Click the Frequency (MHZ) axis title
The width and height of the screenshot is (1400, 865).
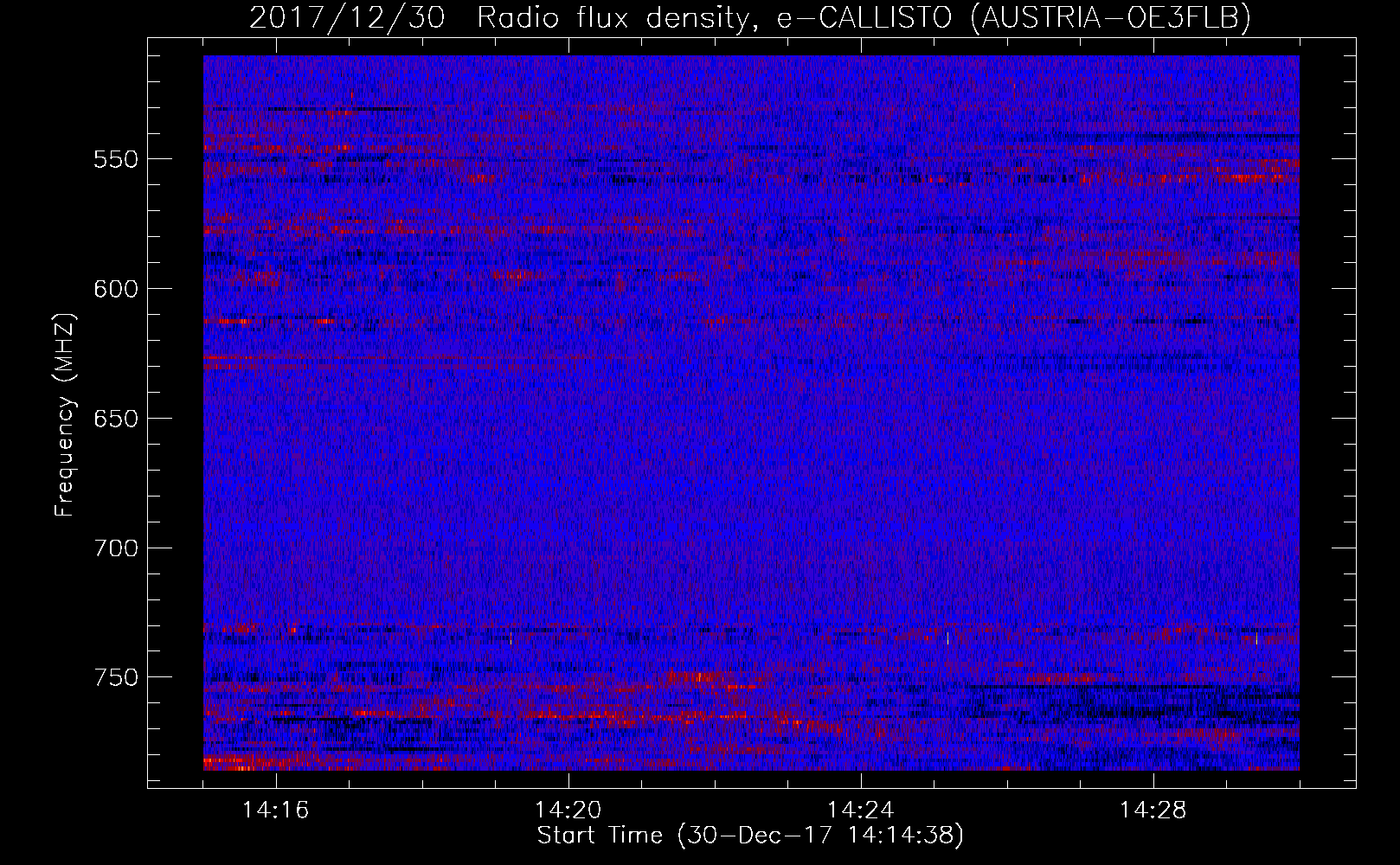pos(65,415)
